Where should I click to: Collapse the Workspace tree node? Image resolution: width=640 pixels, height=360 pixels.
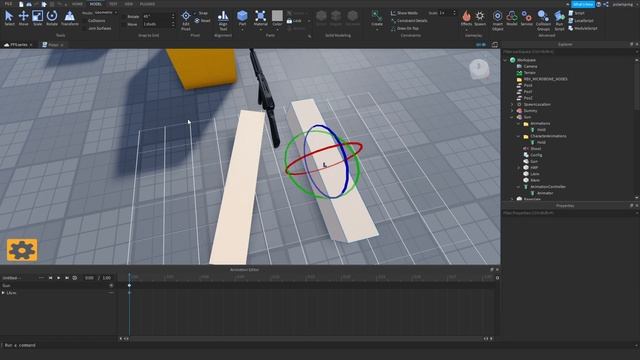[506, 60]
